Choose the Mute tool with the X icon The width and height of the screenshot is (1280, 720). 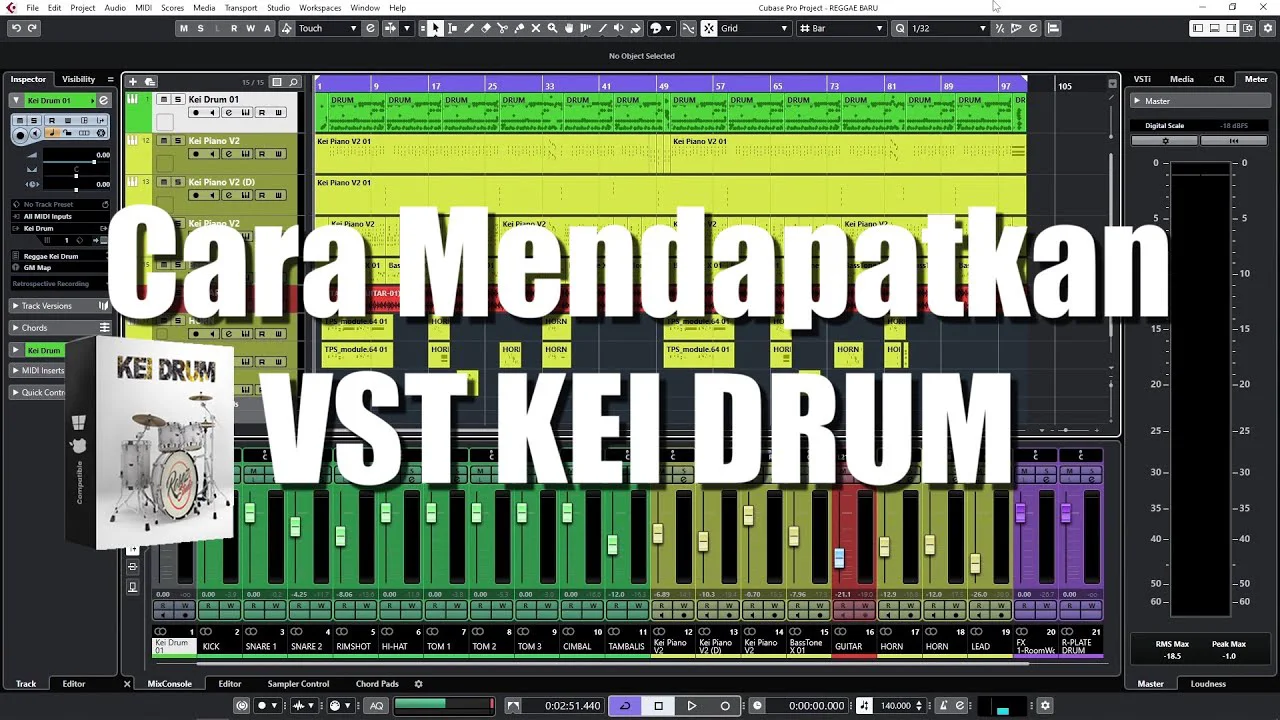(536, 28)
